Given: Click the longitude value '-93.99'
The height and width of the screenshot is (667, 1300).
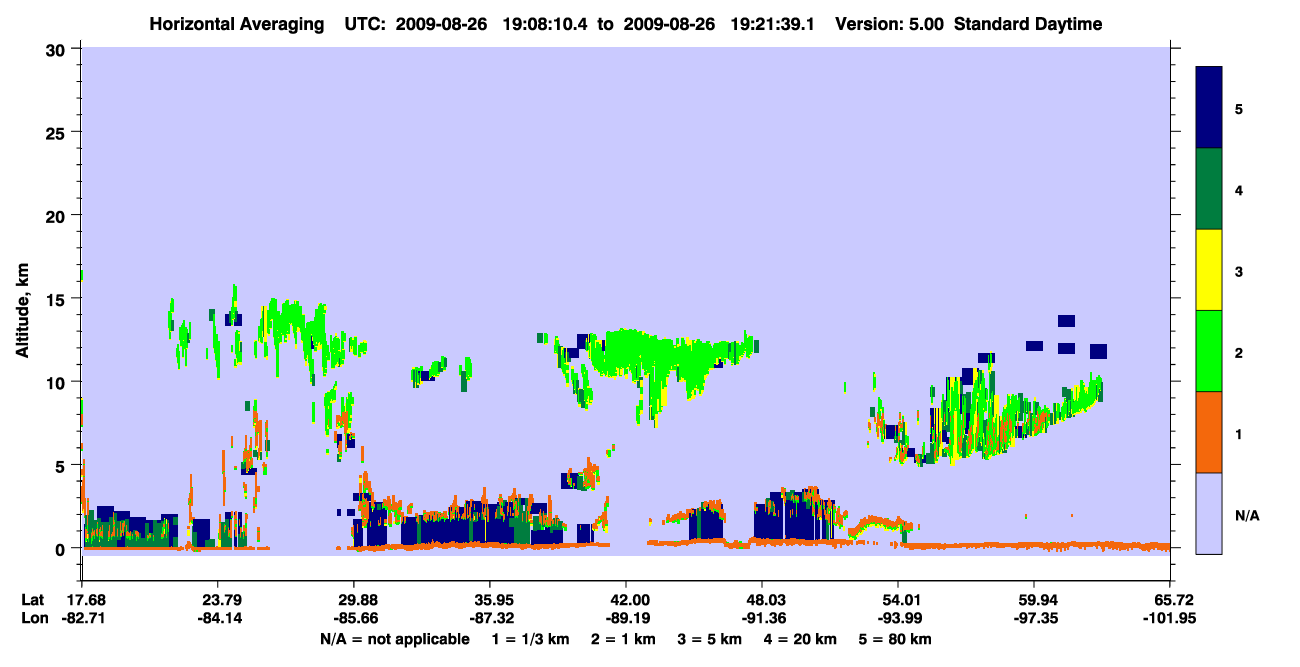Looking at the screenshot, I should 898,619.
